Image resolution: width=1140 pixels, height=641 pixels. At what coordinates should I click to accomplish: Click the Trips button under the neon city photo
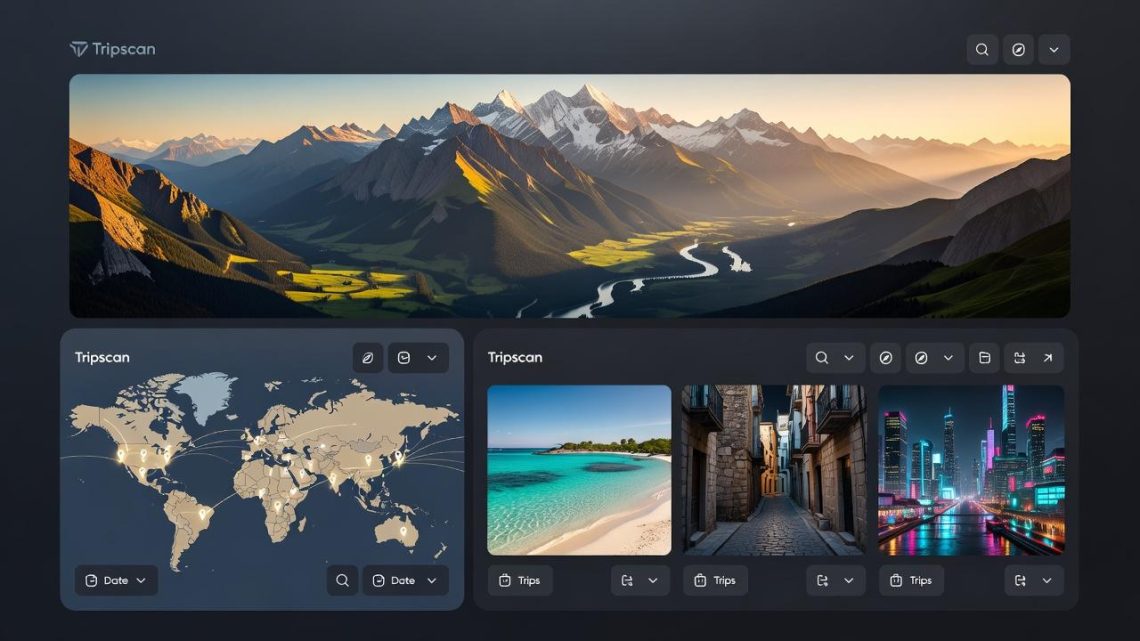point(912,581)
